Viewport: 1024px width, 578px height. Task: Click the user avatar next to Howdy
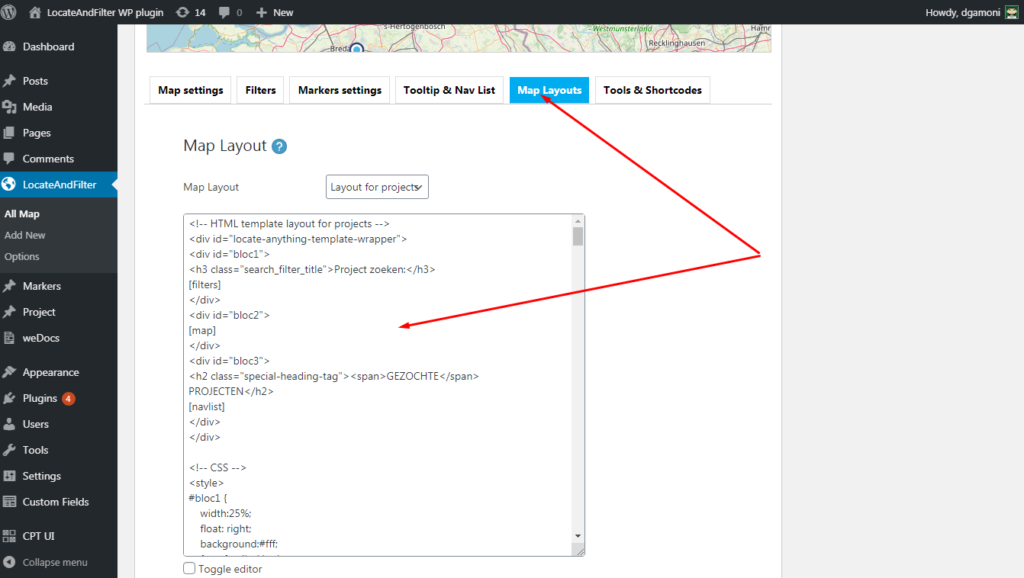click(x=1010, y=12)
